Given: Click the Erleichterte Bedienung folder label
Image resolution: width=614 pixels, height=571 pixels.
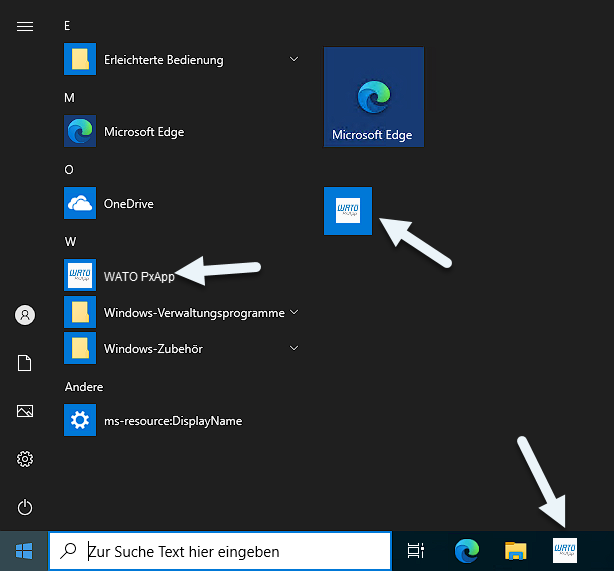Looking at the screenshot, I should pos(164,60).
